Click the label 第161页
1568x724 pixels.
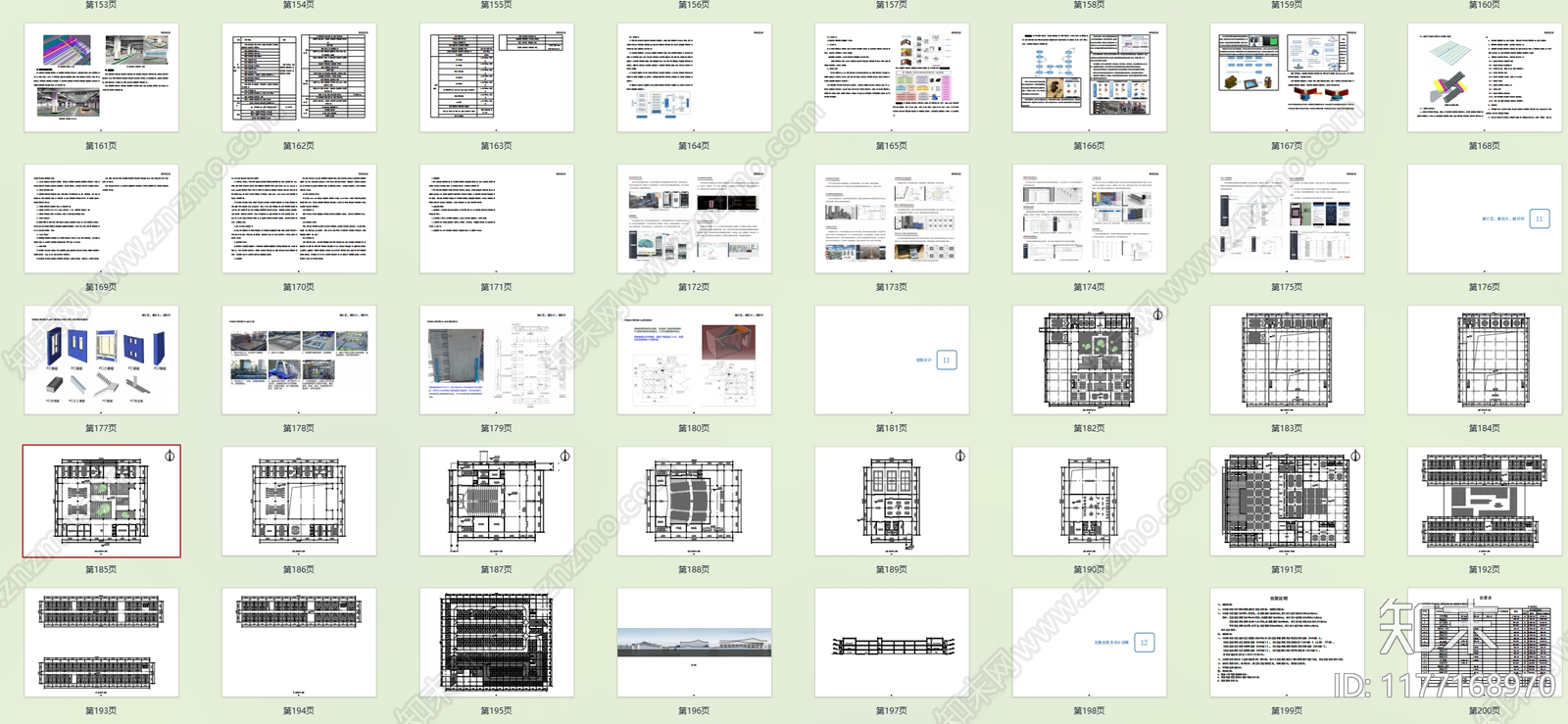(101, 146)
